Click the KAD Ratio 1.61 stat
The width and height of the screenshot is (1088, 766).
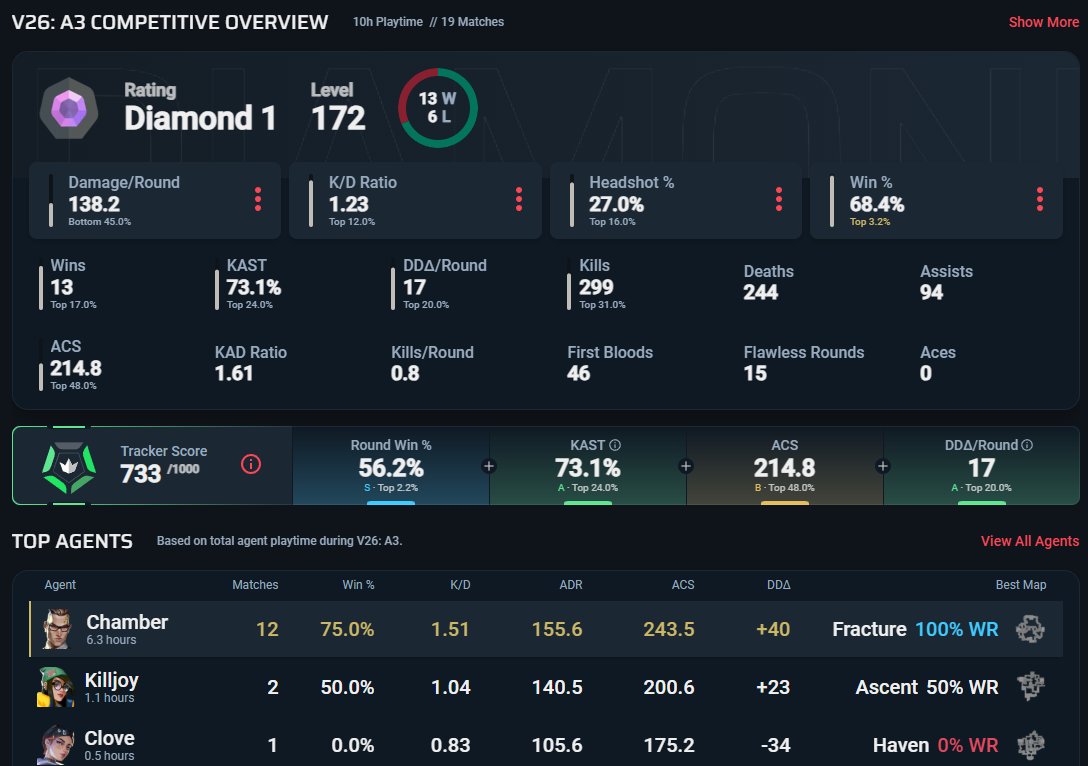[250, 363]
